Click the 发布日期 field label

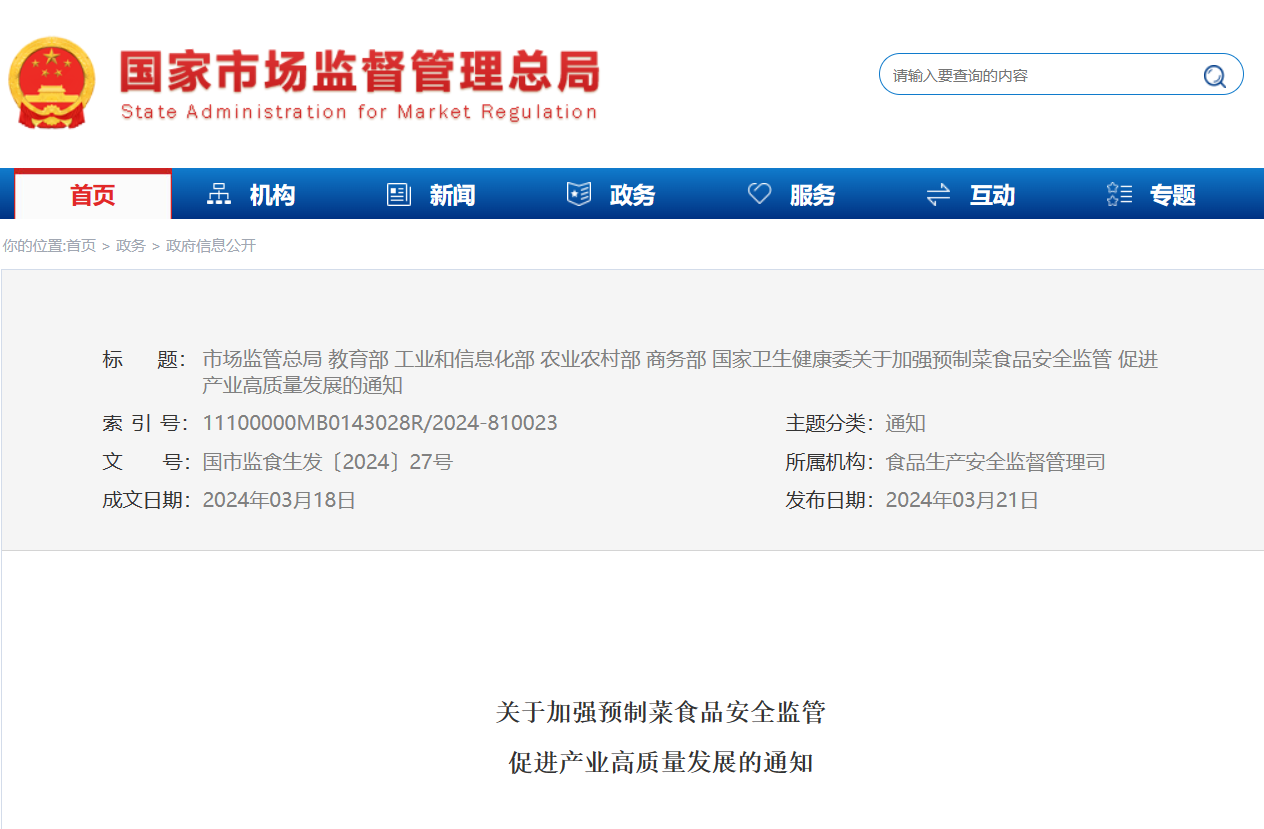point(829,500)
